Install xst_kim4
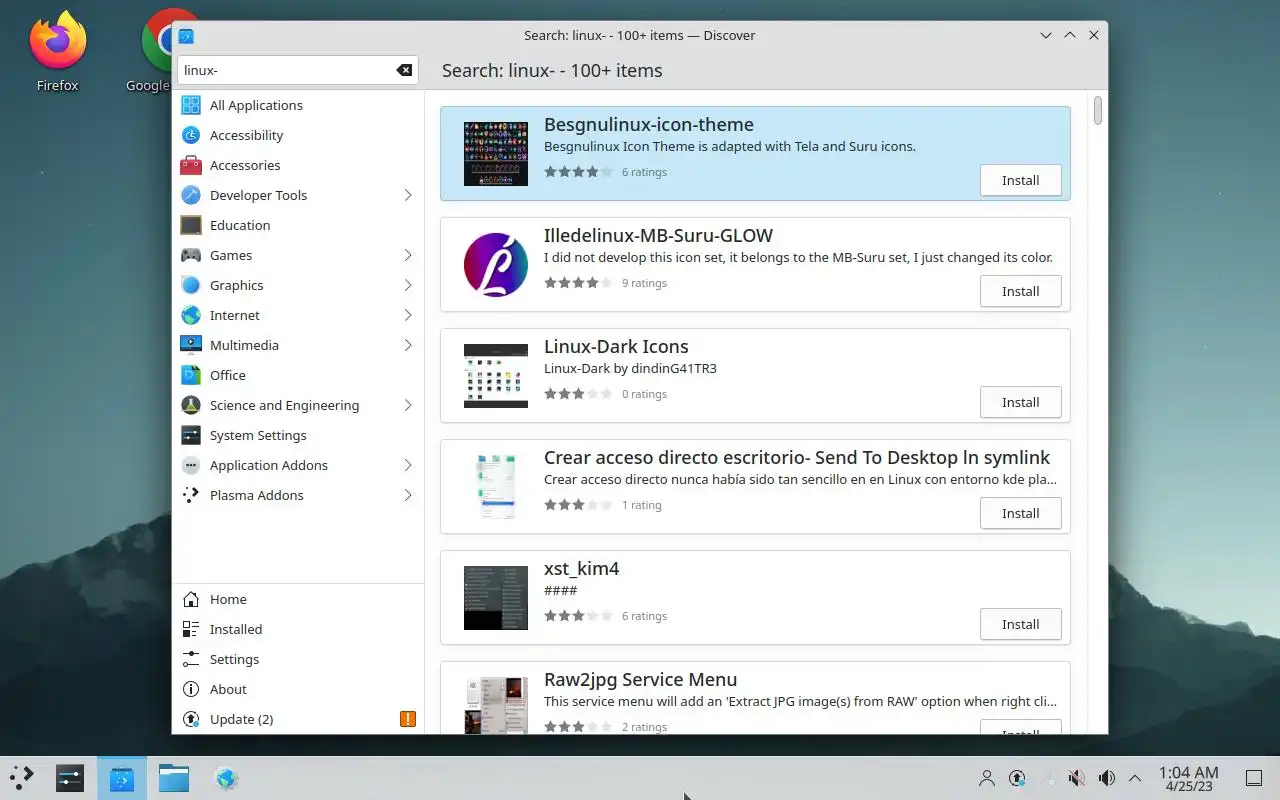Screen dimensions: 1280x800 (1020, 624)
